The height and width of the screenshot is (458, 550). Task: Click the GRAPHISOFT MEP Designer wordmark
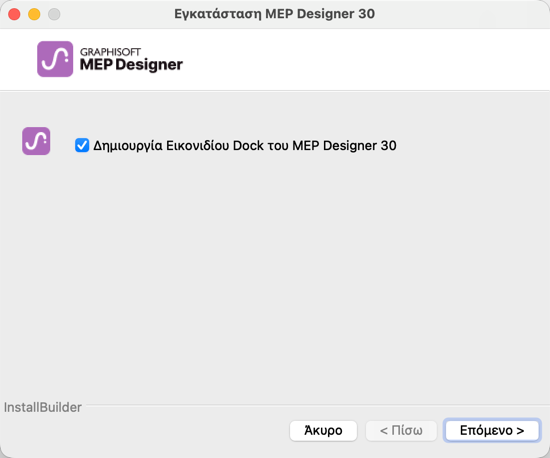click(x=131, y=59)
